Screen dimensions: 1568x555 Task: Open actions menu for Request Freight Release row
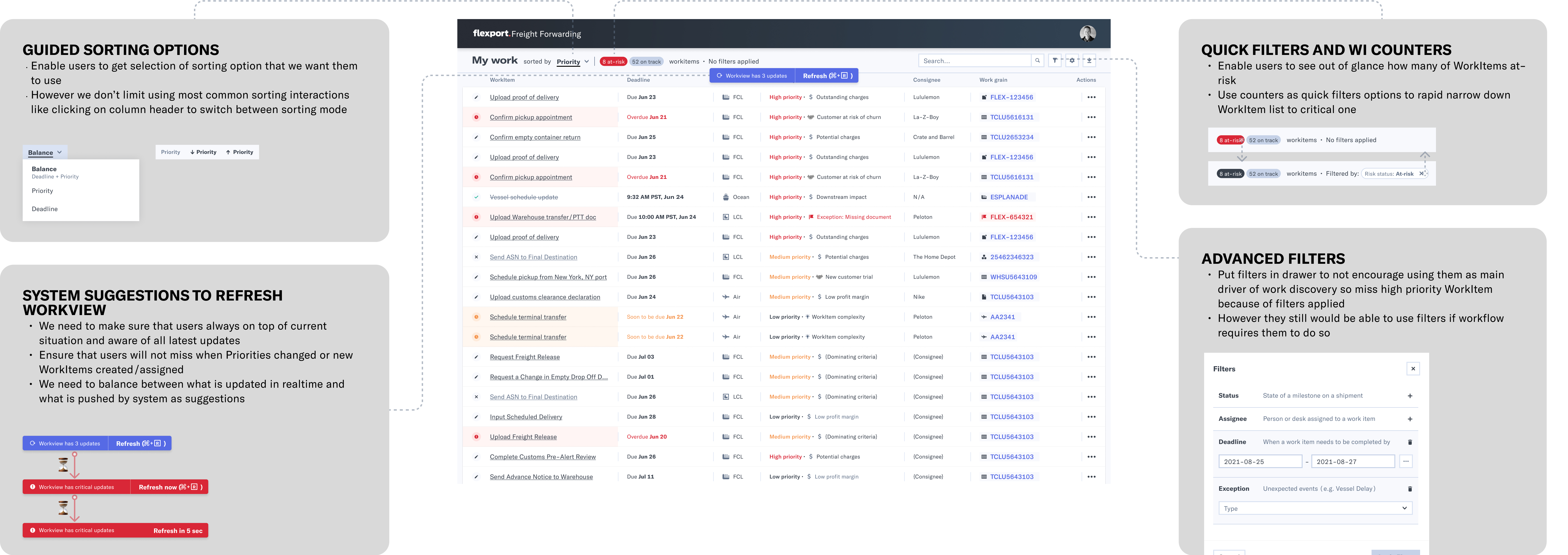pyautogui.click(x=1091, y=357)
